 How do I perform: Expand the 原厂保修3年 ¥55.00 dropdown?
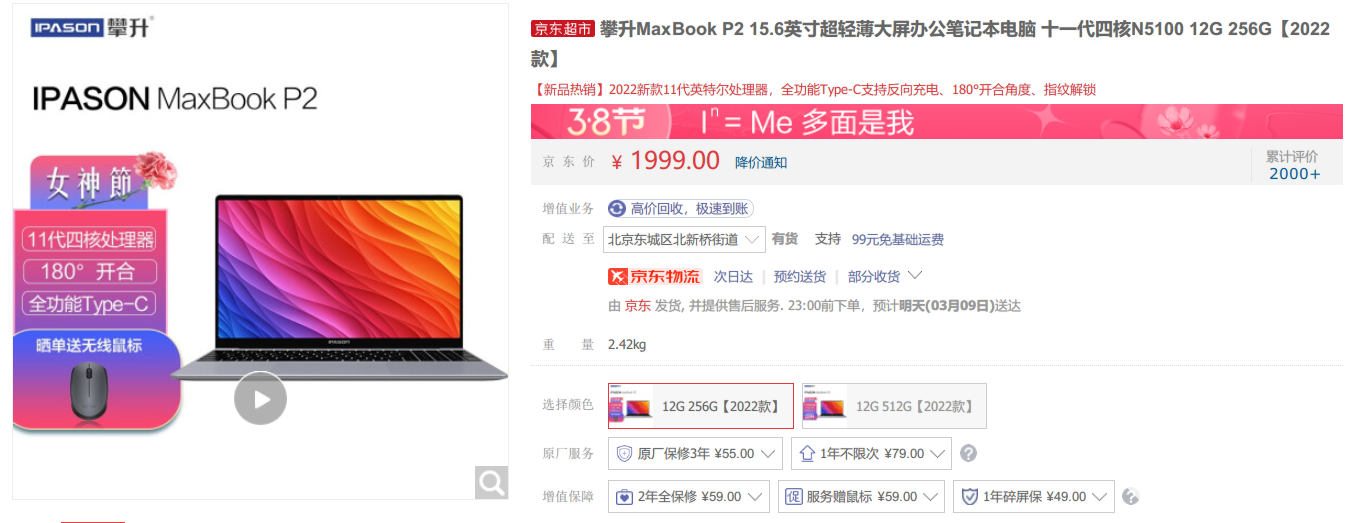695,453
